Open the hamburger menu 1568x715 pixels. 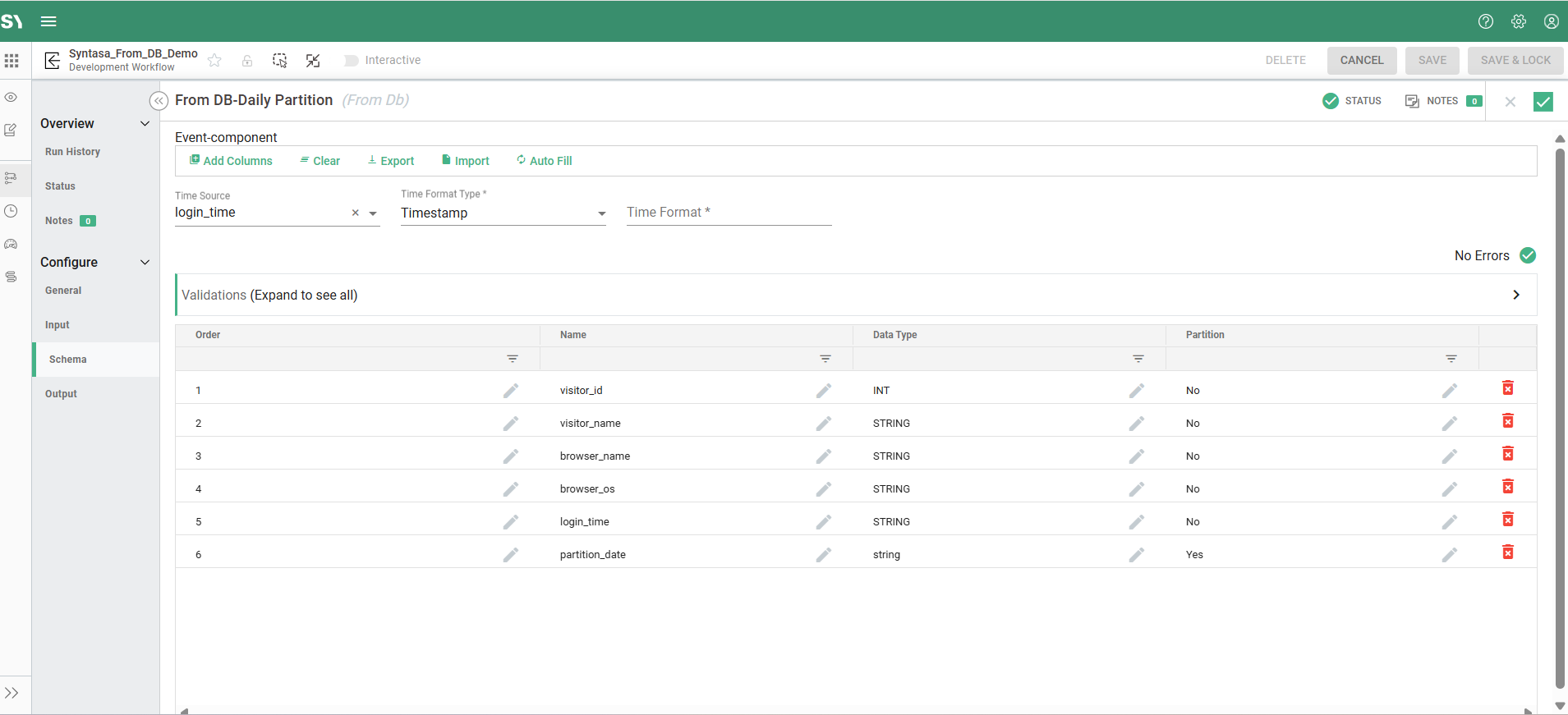(48, 21)
